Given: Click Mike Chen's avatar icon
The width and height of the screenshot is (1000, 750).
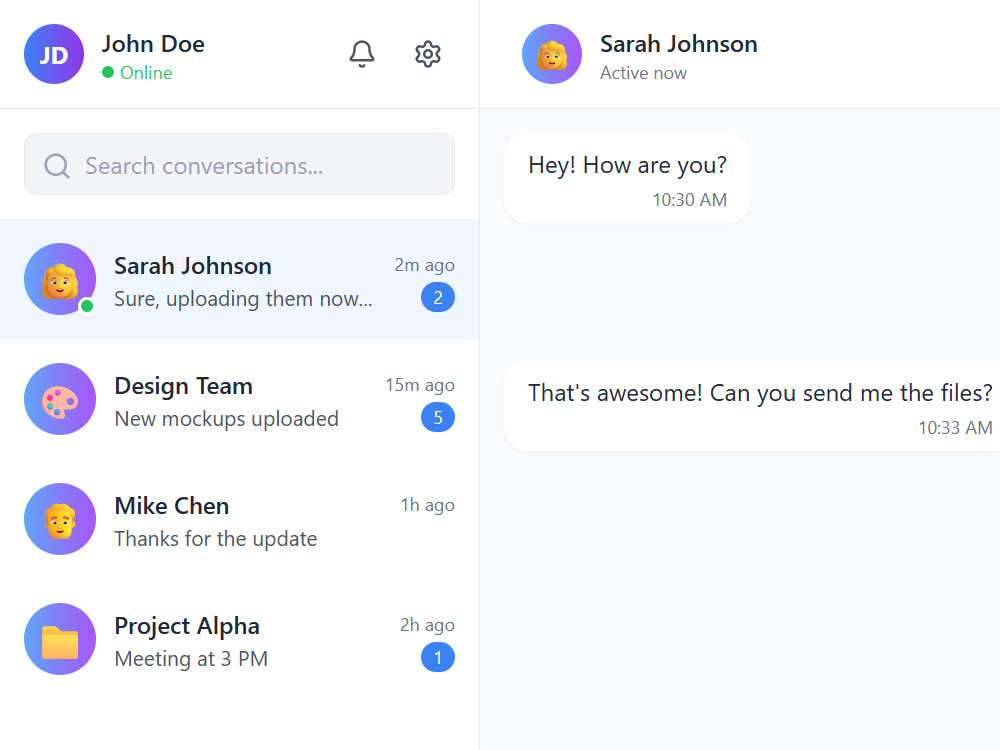Looking at the screenshot, I should 60,519.
